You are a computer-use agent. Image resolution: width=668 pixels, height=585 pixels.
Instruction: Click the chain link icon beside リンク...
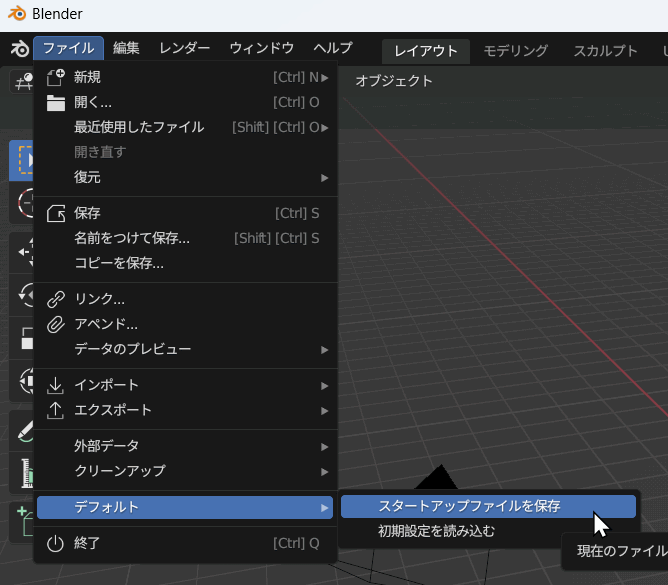click(56, 299)
